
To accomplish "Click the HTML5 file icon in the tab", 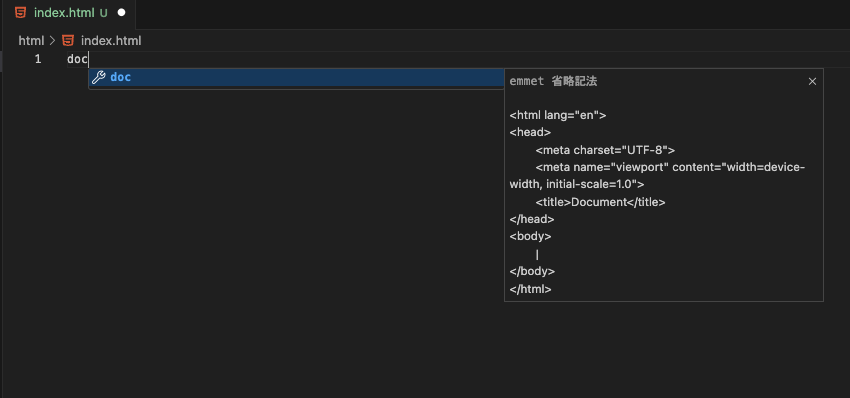I will [x=21, y=12].
